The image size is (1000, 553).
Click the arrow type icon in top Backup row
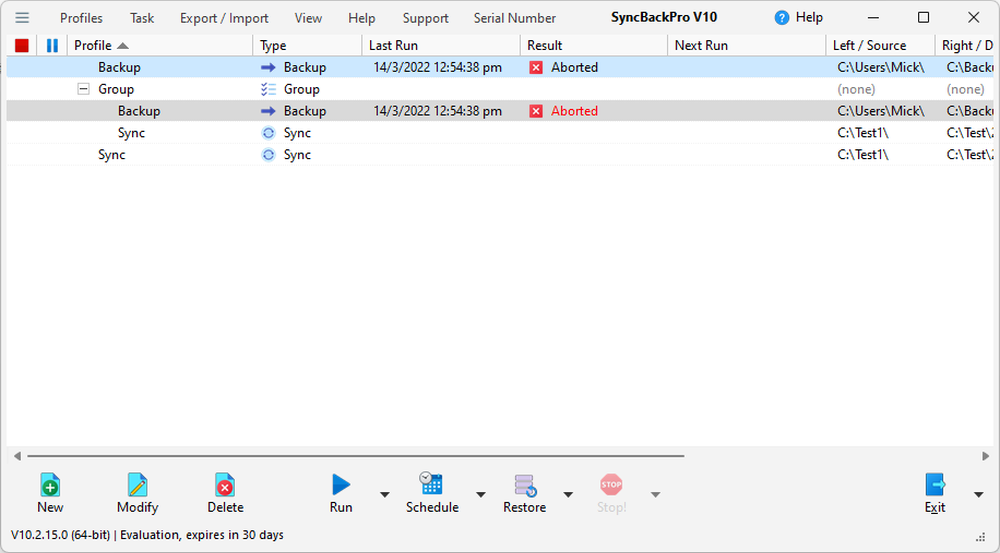pyautogui.click(x=268, y=68)
